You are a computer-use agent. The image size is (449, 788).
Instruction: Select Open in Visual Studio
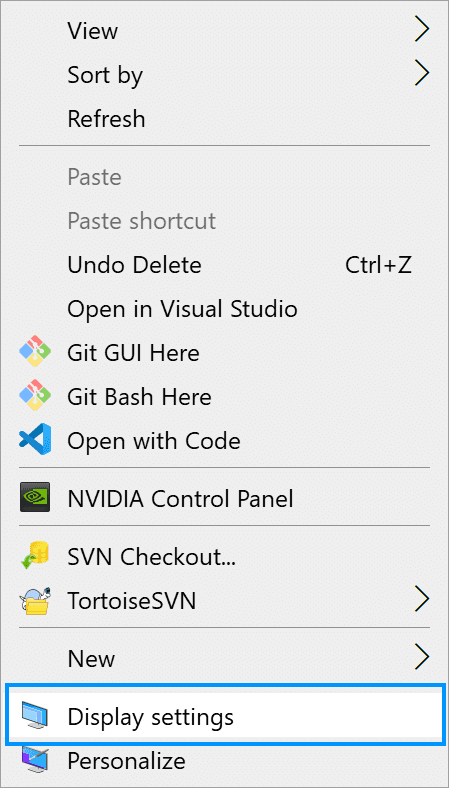(224, 309)
